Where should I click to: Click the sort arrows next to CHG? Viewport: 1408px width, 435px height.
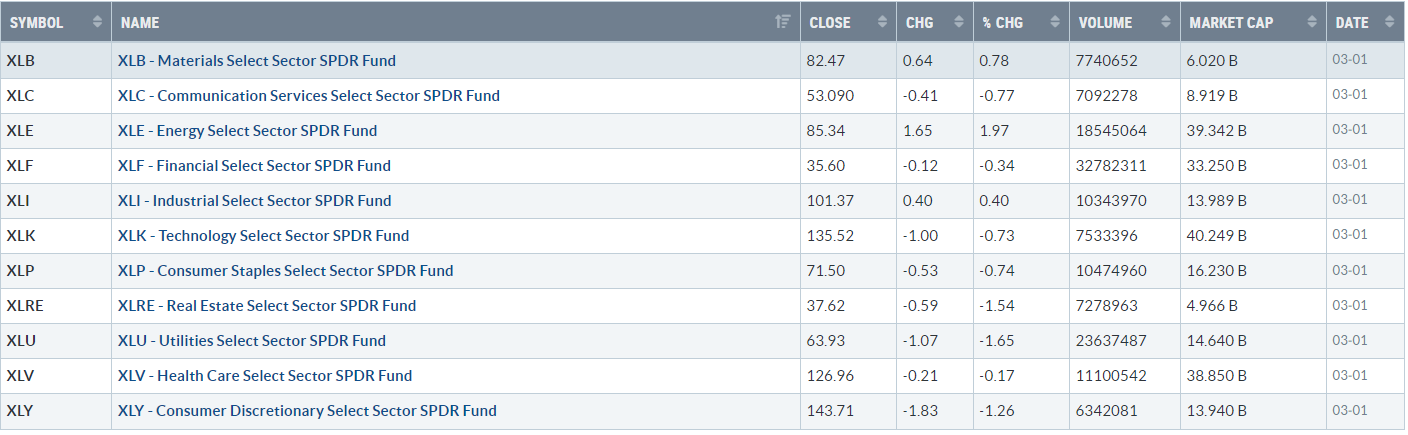(x=959, y=22)
